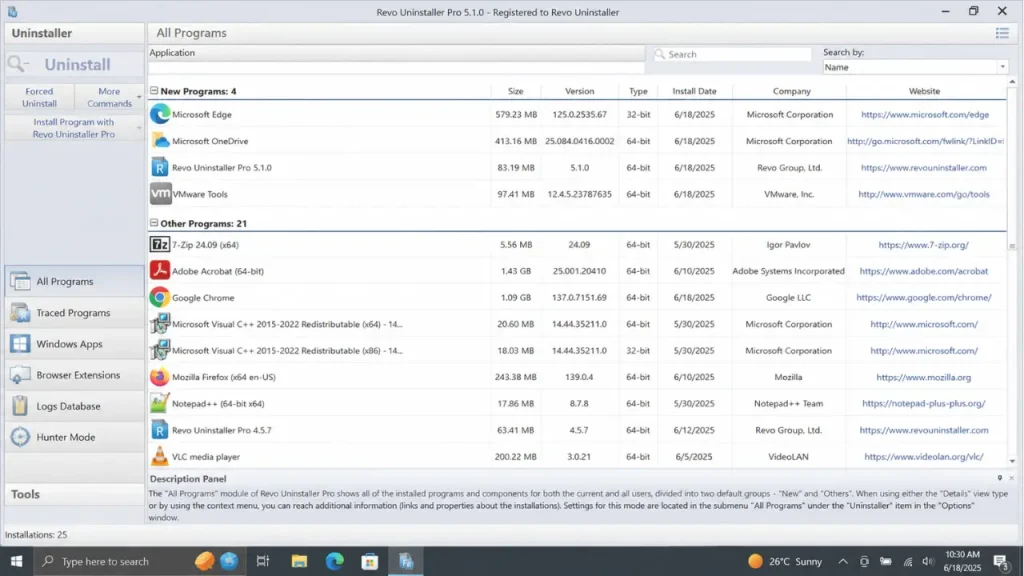
Task: Click the Notepad++ program icon
Action: point(159,404)
